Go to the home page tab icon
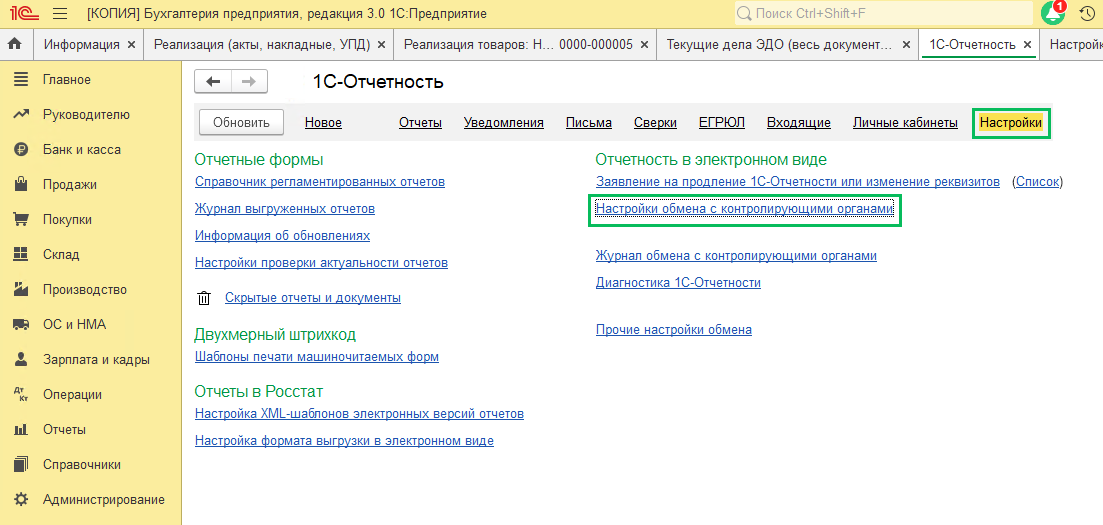 [15, 44]
